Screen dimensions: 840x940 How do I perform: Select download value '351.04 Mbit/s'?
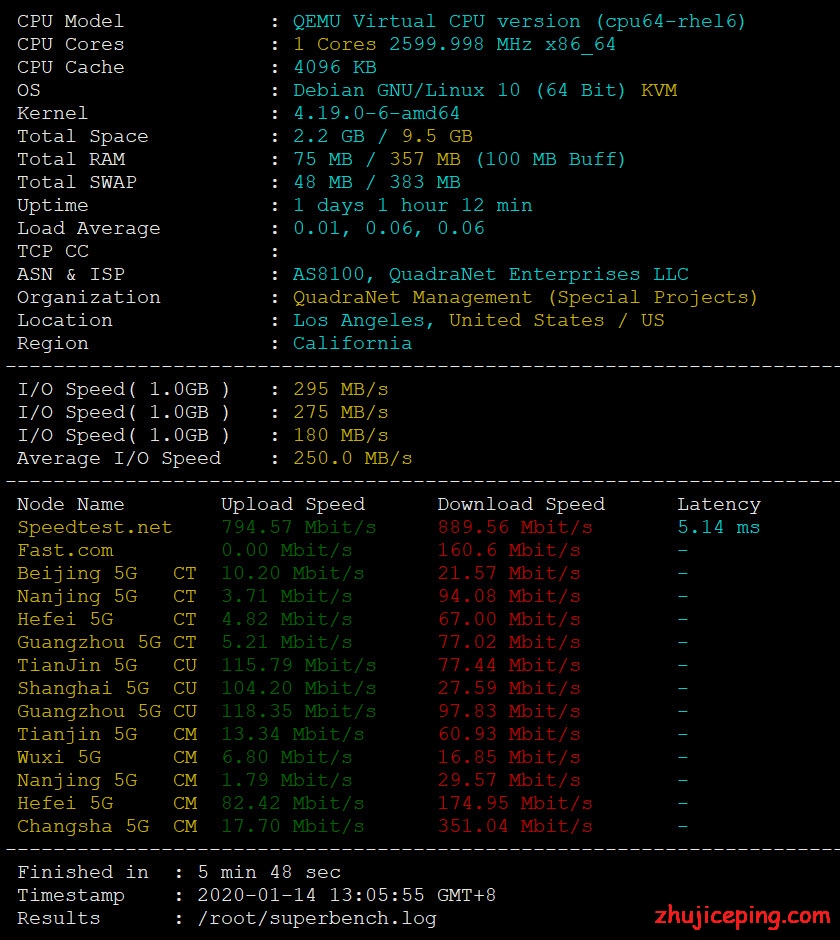[x=515, y=827]
